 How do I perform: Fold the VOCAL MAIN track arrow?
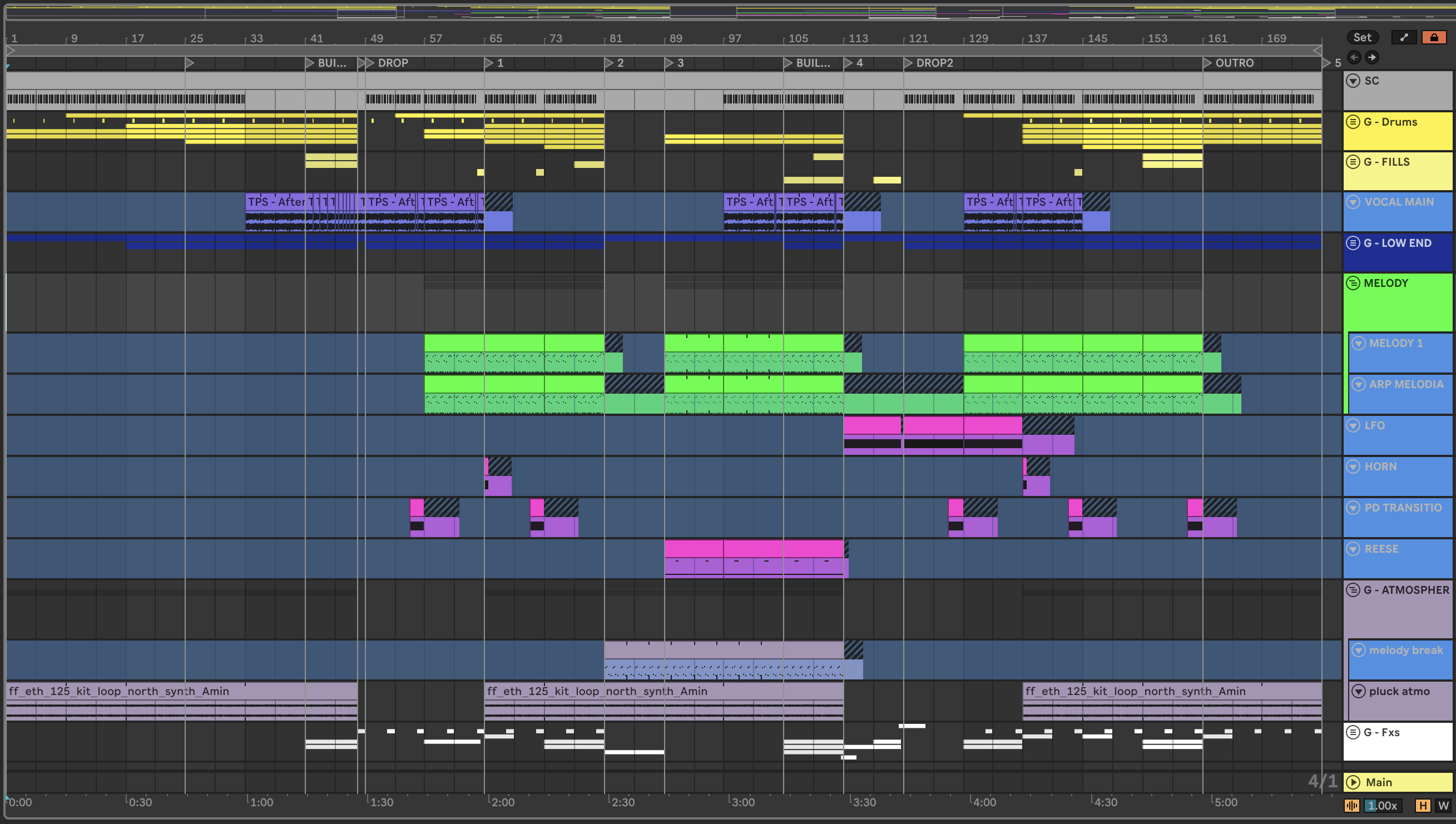pyautogui.click(x=1353, y=202)
